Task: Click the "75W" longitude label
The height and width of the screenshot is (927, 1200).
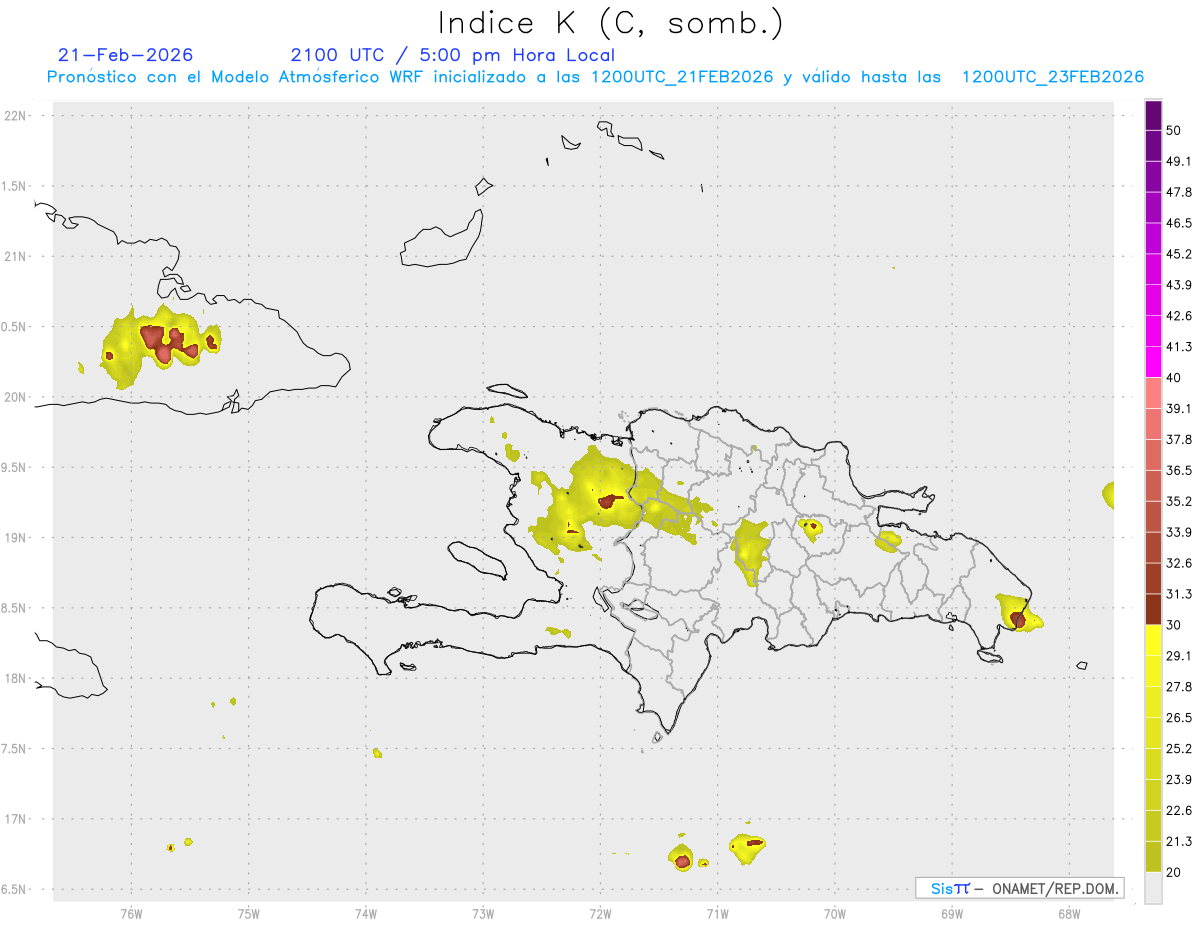Action: (249, 913)
